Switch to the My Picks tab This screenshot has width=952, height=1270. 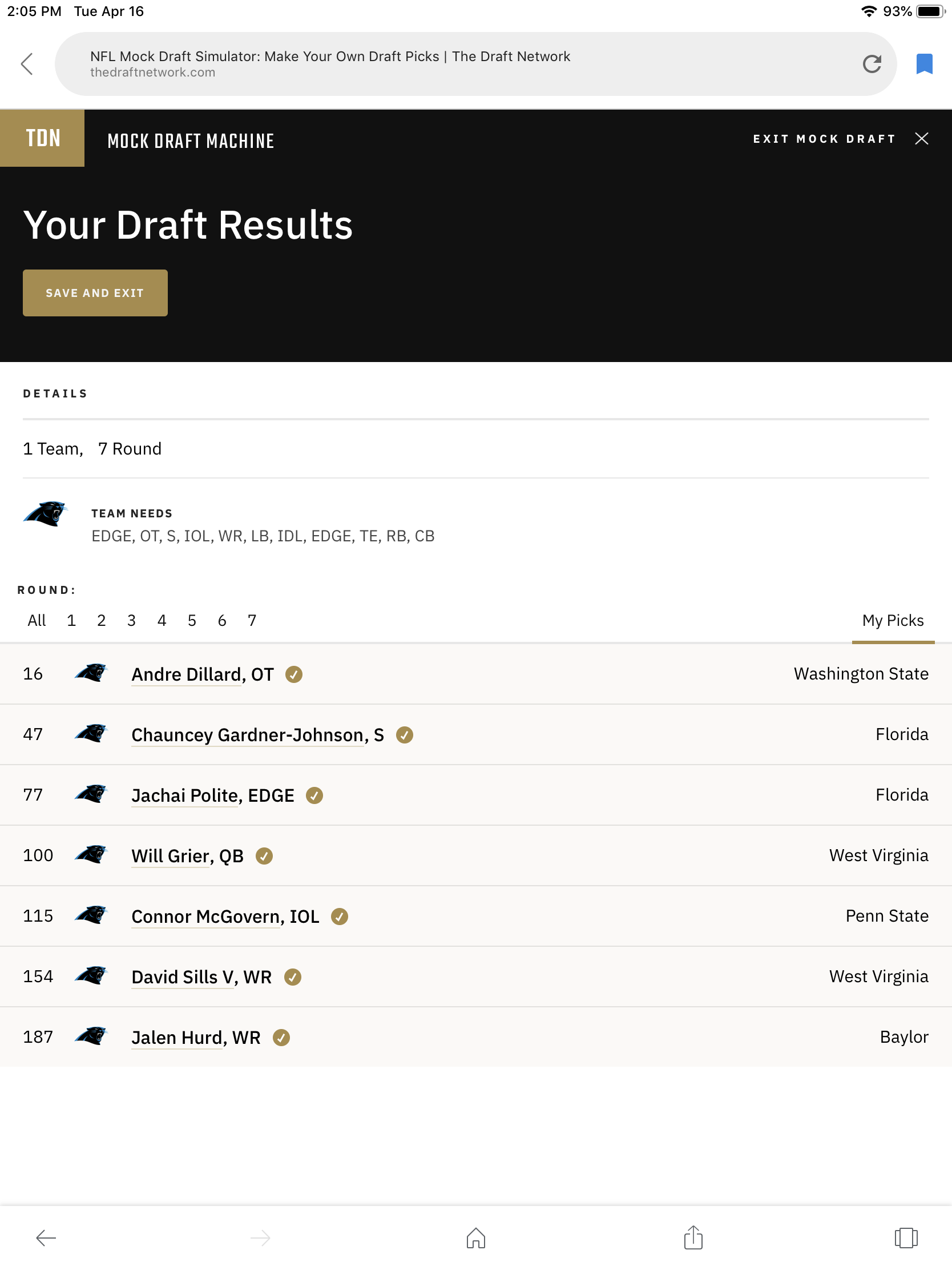[x=893, y=620]
